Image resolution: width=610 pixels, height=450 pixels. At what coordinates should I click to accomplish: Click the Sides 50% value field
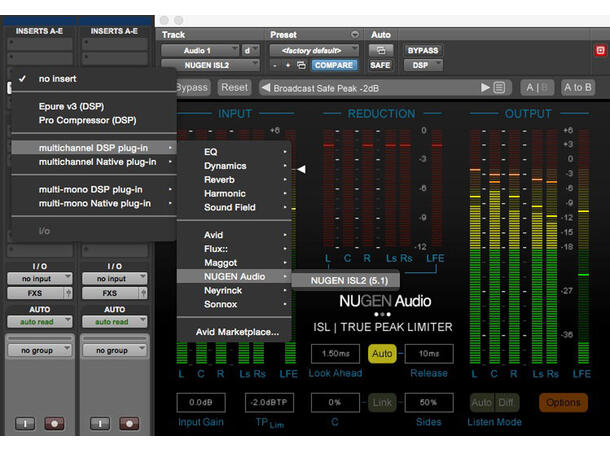click(x=429, y=403)
